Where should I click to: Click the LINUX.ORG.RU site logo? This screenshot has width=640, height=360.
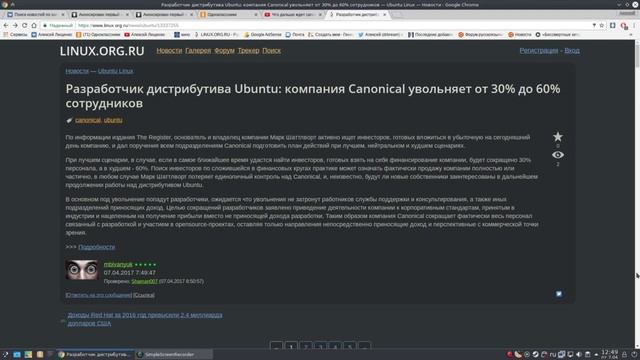[102, 51]
